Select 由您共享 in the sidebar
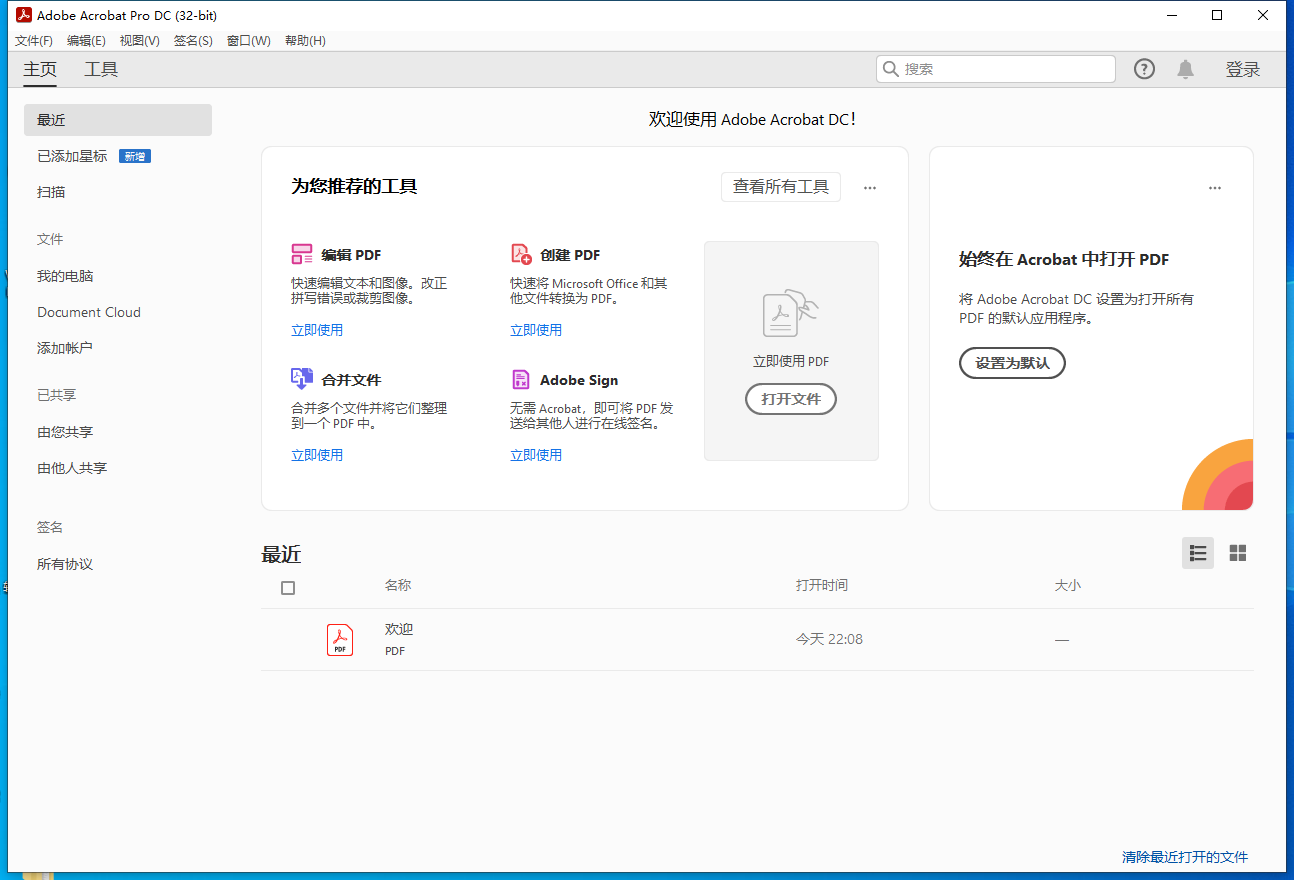Viewport: 1294px width, 880px height. [x=65, y=432]
